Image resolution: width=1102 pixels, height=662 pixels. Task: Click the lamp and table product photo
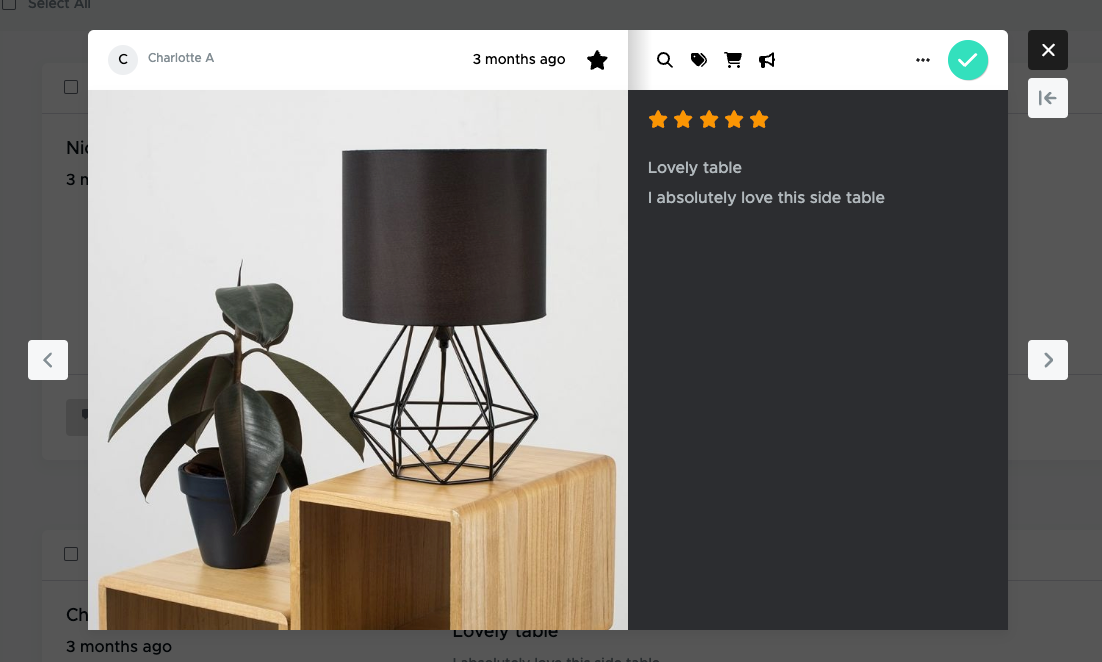point(358,360)
